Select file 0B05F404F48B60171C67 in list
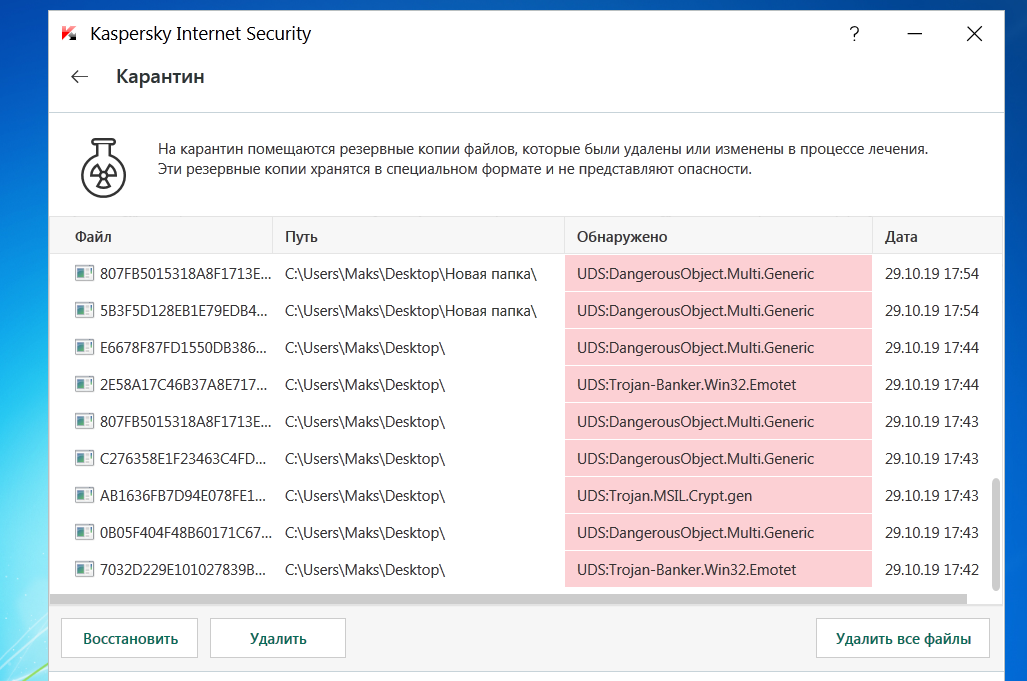 click(185, 532)
